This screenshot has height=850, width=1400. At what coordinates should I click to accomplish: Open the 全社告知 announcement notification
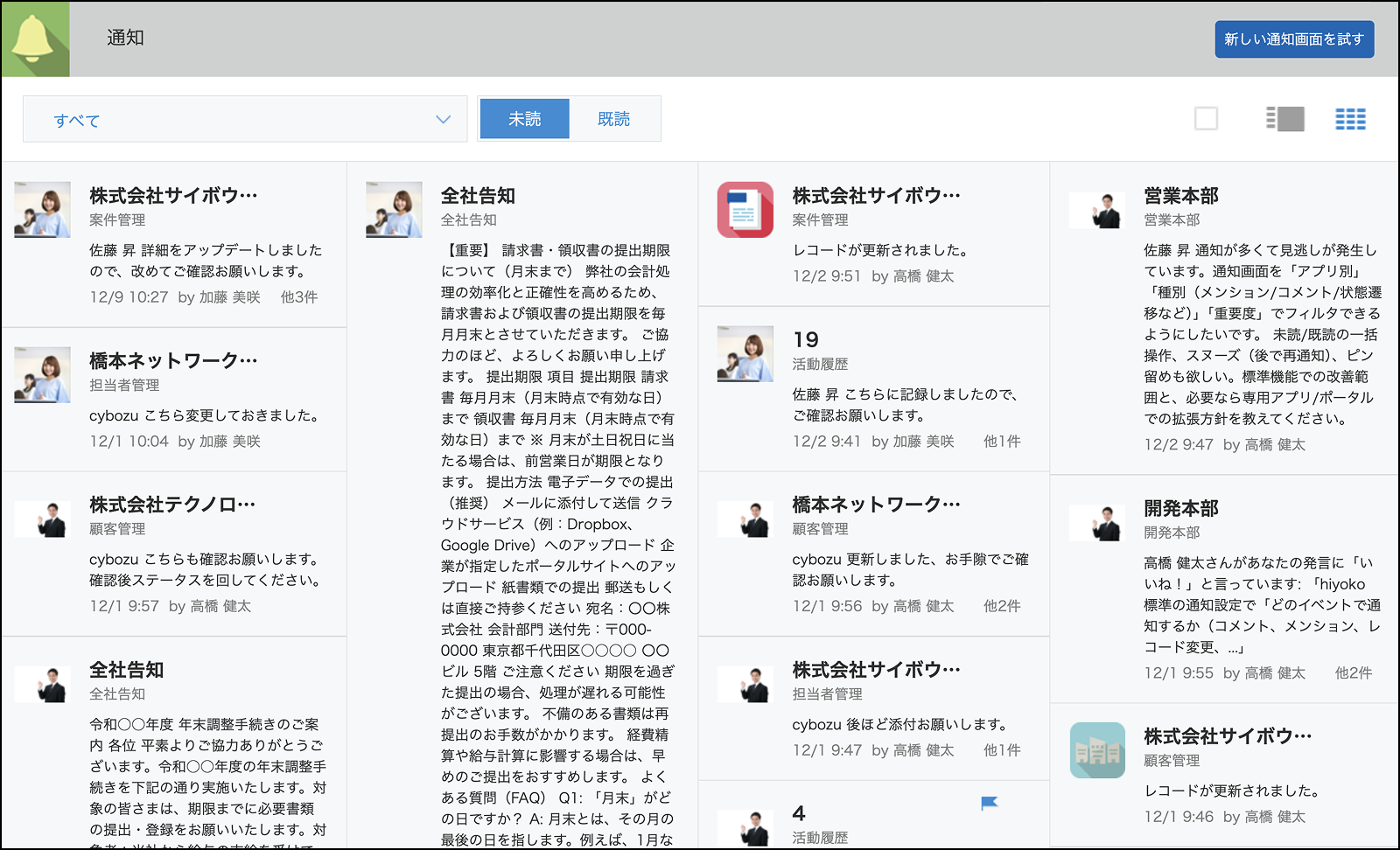(x=475, y=197)
